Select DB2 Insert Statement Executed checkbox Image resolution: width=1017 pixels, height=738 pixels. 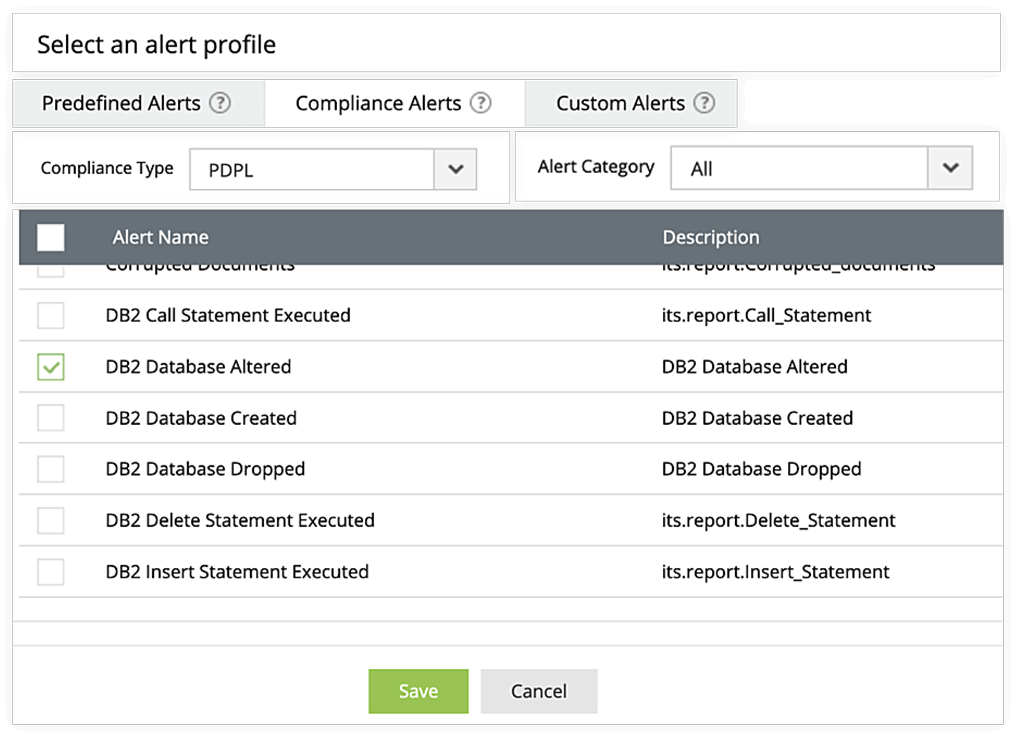[x=51, y=572]
